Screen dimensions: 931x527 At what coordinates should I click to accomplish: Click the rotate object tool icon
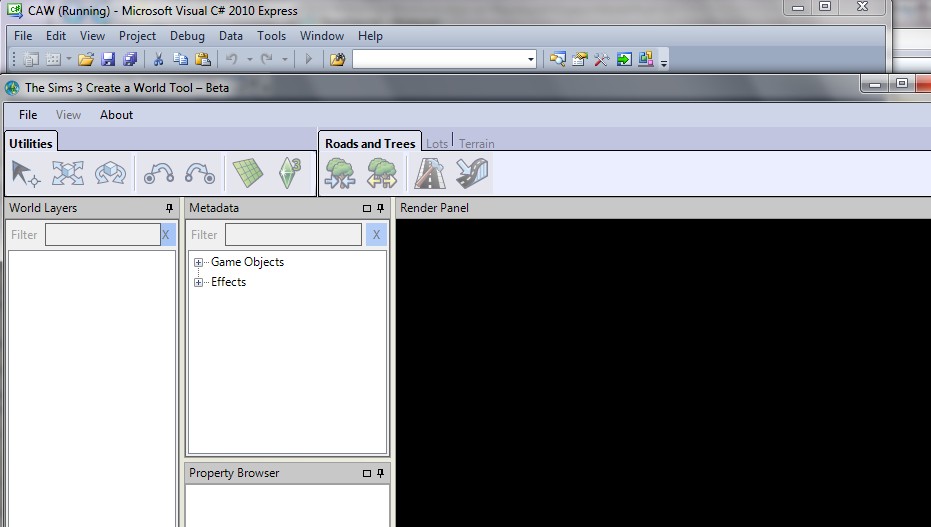click(x=110, y=174)
